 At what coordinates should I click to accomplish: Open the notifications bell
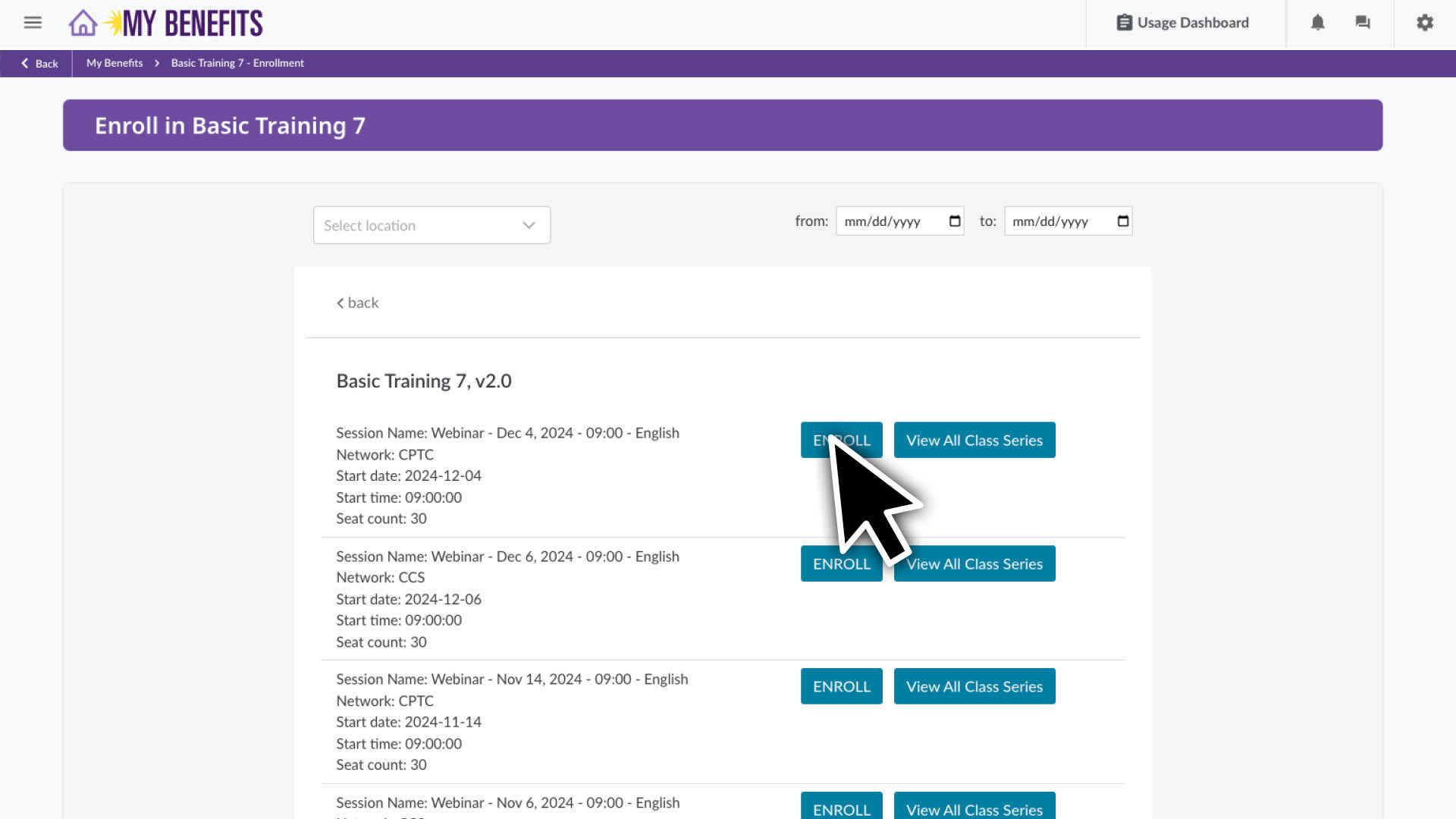click(x=1318, y=23)
